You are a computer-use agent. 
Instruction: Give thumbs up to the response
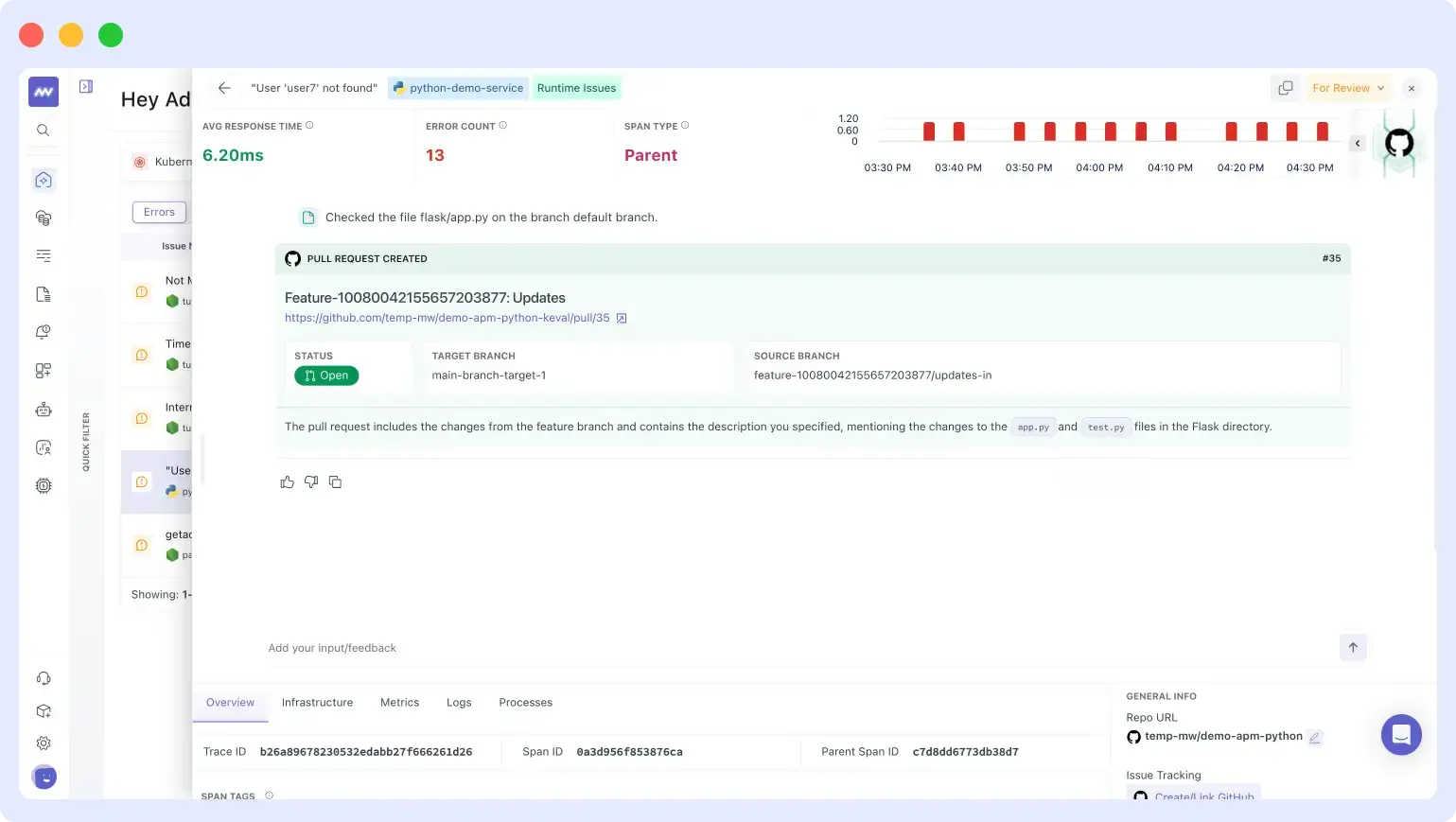tap(288, 482)
